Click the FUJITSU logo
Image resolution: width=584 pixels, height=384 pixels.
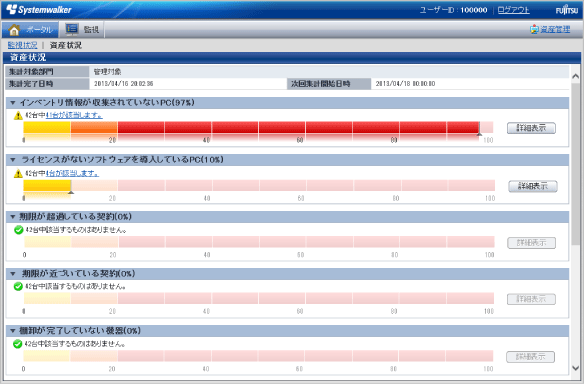567,10
